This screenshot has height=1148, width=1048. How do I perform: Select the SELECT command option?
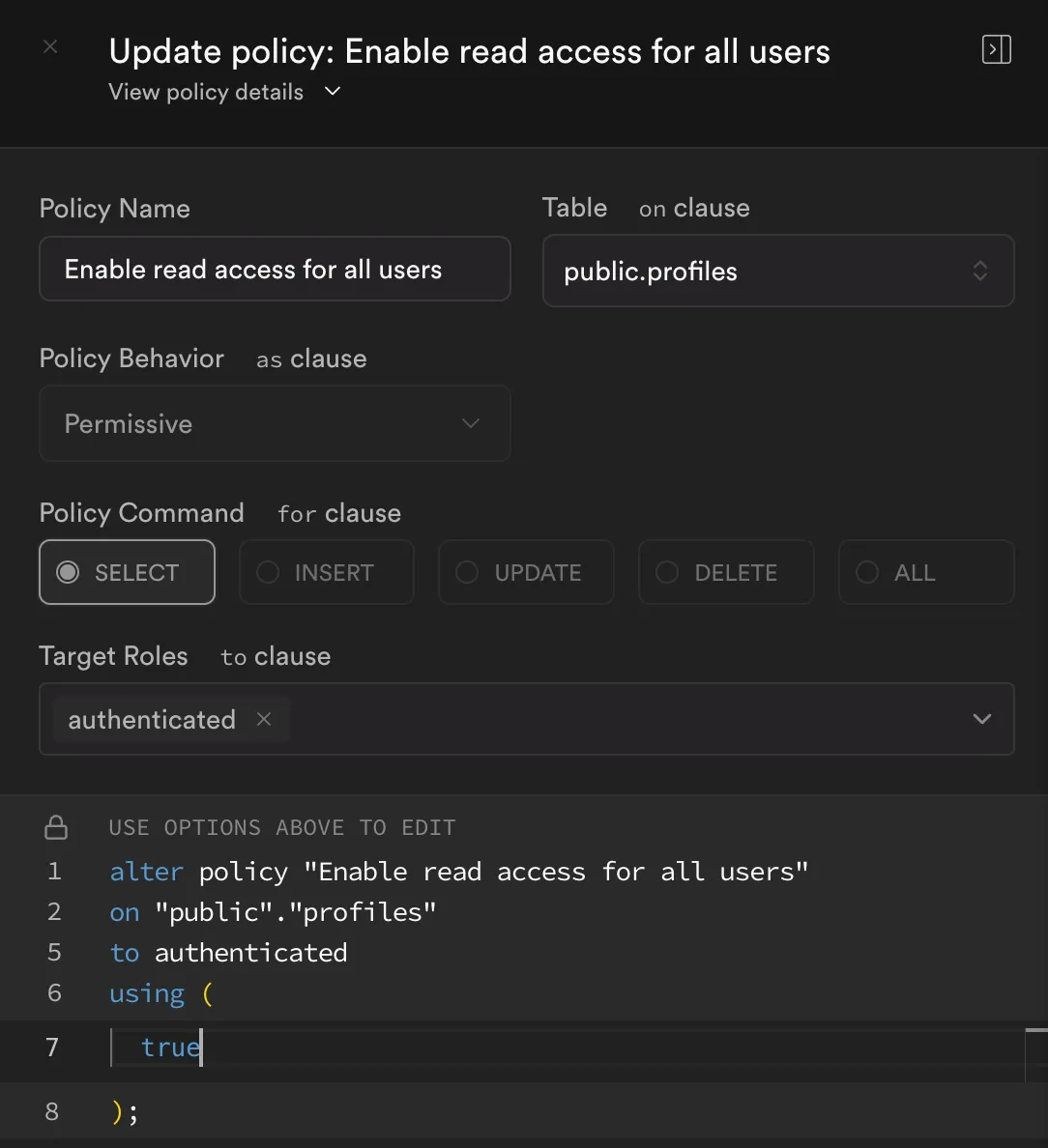[127, 572]
